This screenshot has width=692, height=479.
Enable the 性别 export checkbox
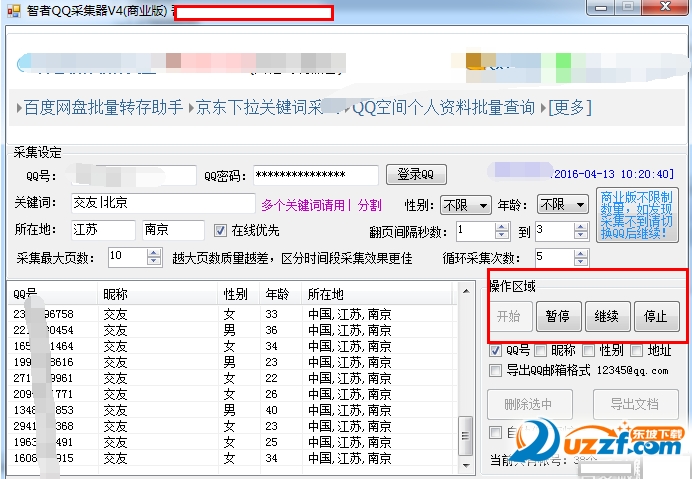tap(588, 351)
